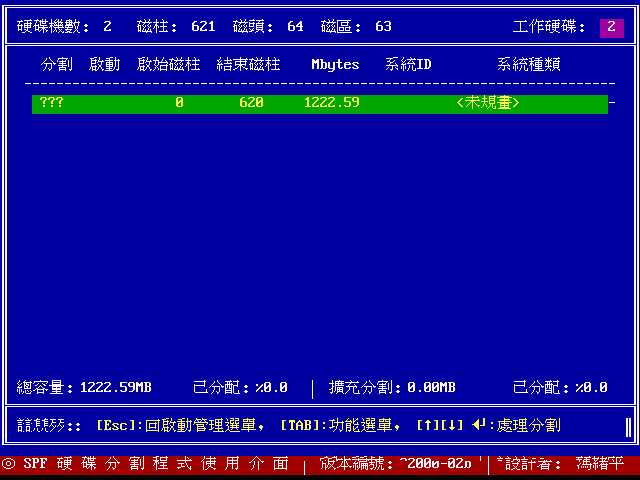Click the 系統種類 column header
The image size is (640, 480).
click(528, 65)
